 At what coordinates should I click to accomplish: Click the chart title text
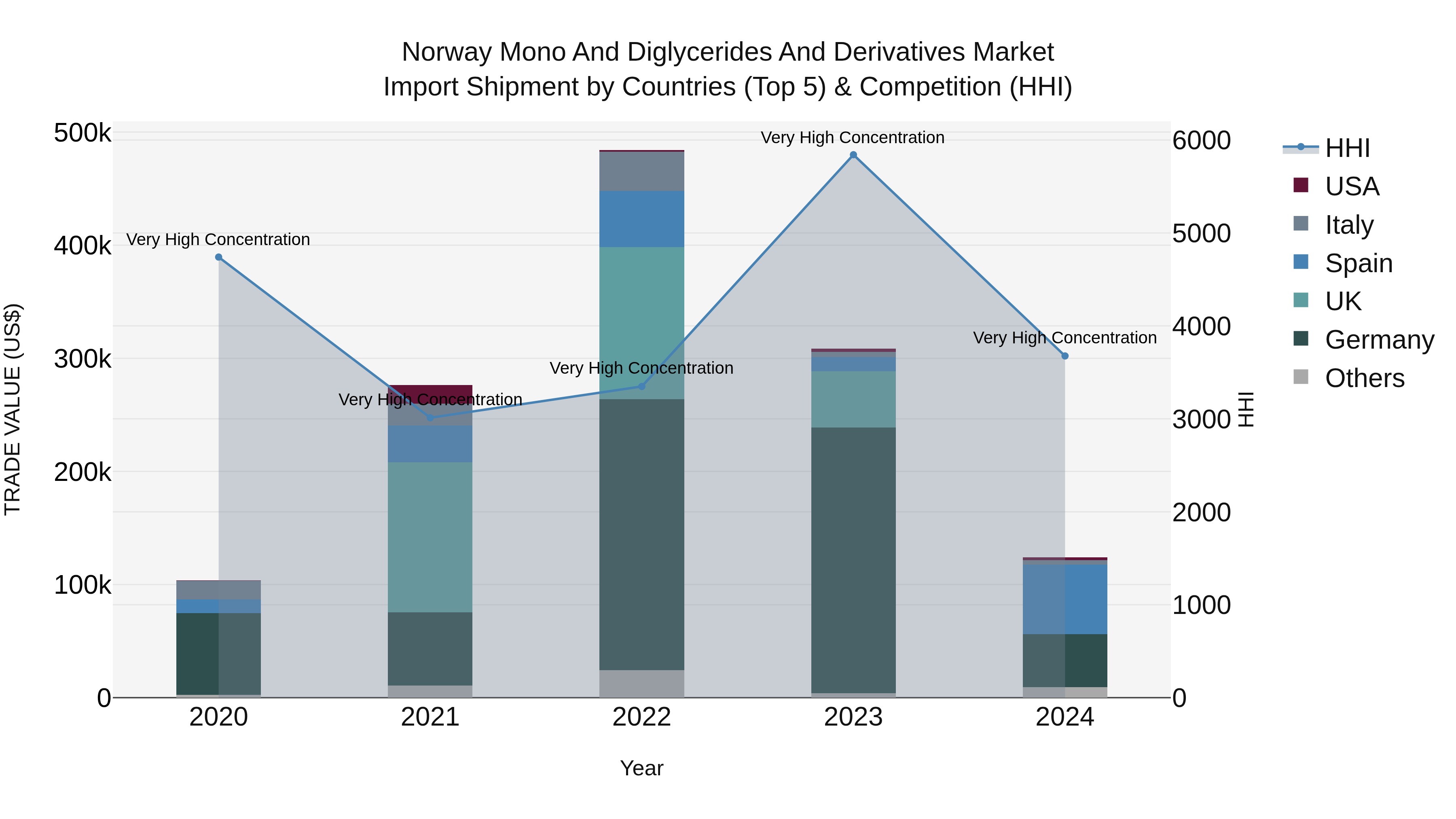pos(728,70)
